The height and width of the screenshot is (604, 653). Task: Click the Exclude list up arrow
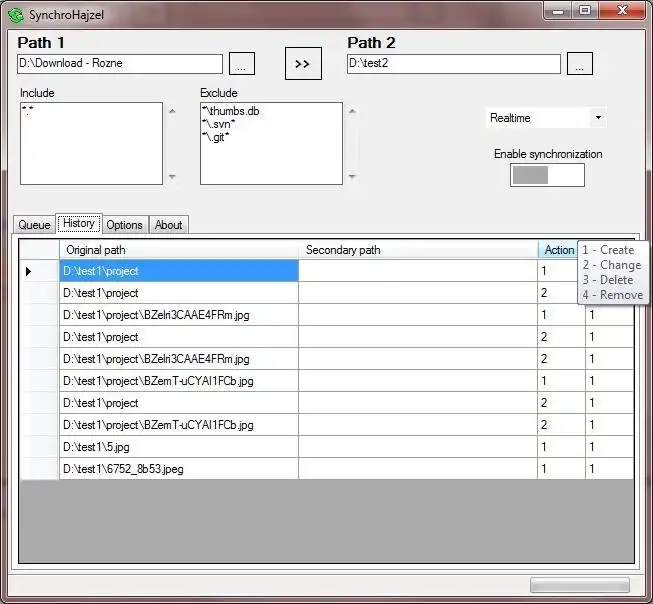coord(352,111)
